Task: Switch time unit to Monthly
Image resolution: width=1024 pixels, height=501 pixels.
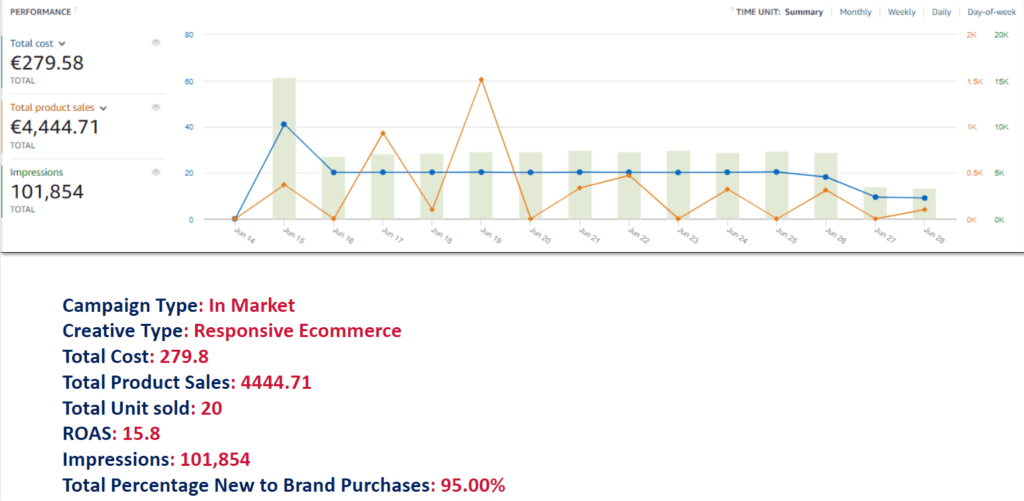Action: coord(855,12)
